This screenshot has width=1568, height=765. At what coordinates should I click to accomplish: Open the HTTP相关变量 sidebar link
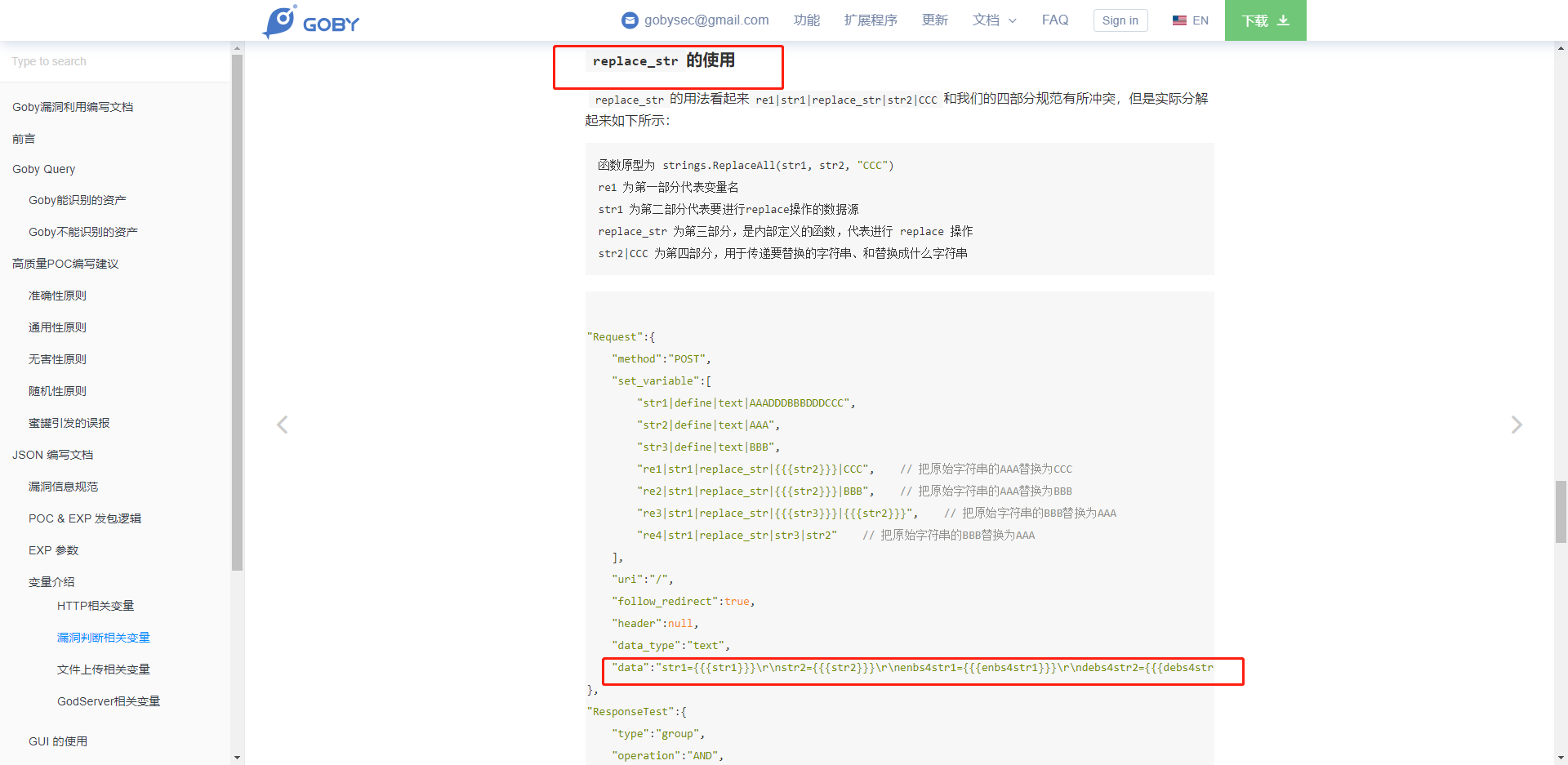coord(96,605)
